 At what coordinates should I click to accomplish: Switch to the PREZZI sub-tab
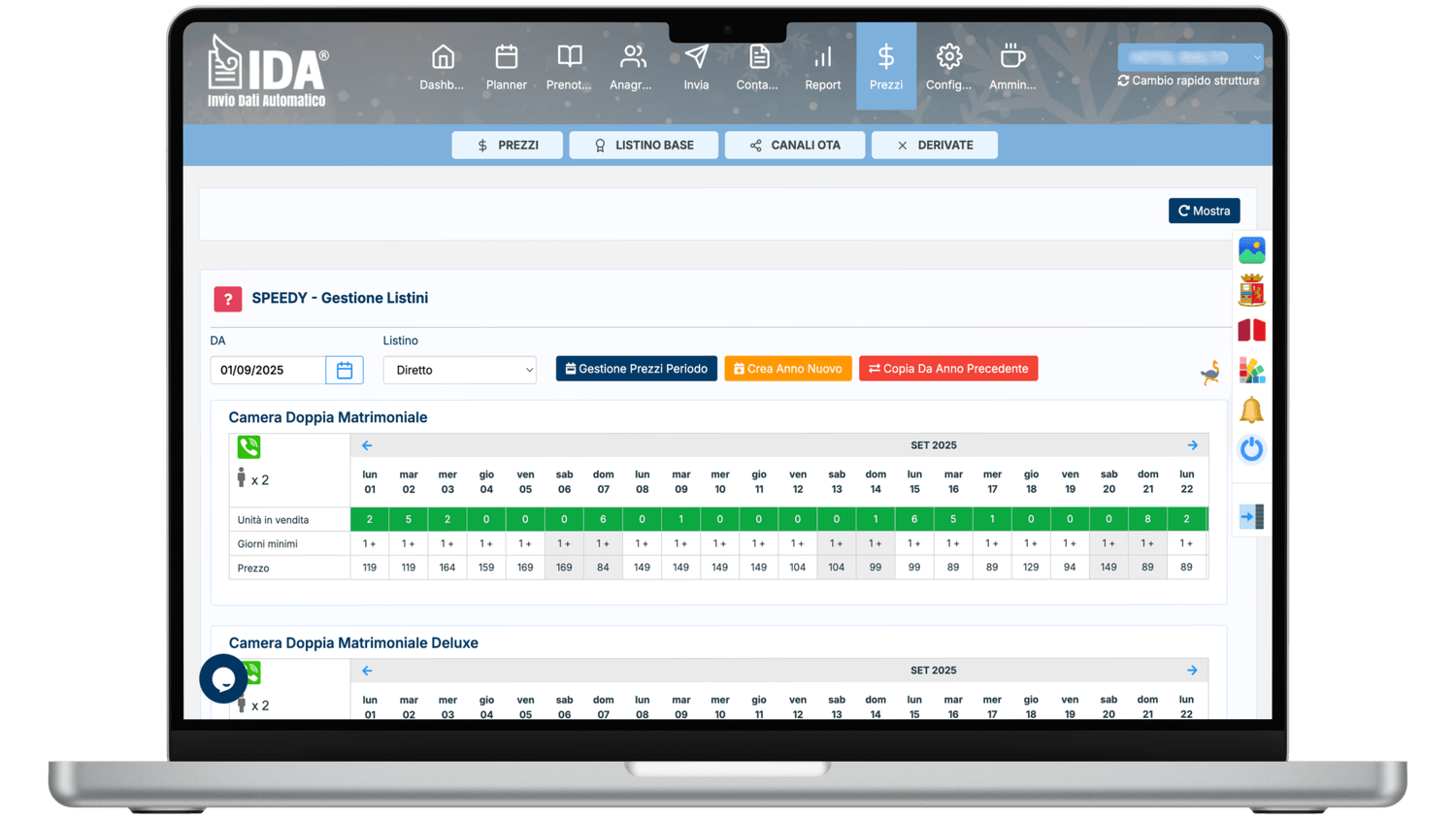point(507,146)
